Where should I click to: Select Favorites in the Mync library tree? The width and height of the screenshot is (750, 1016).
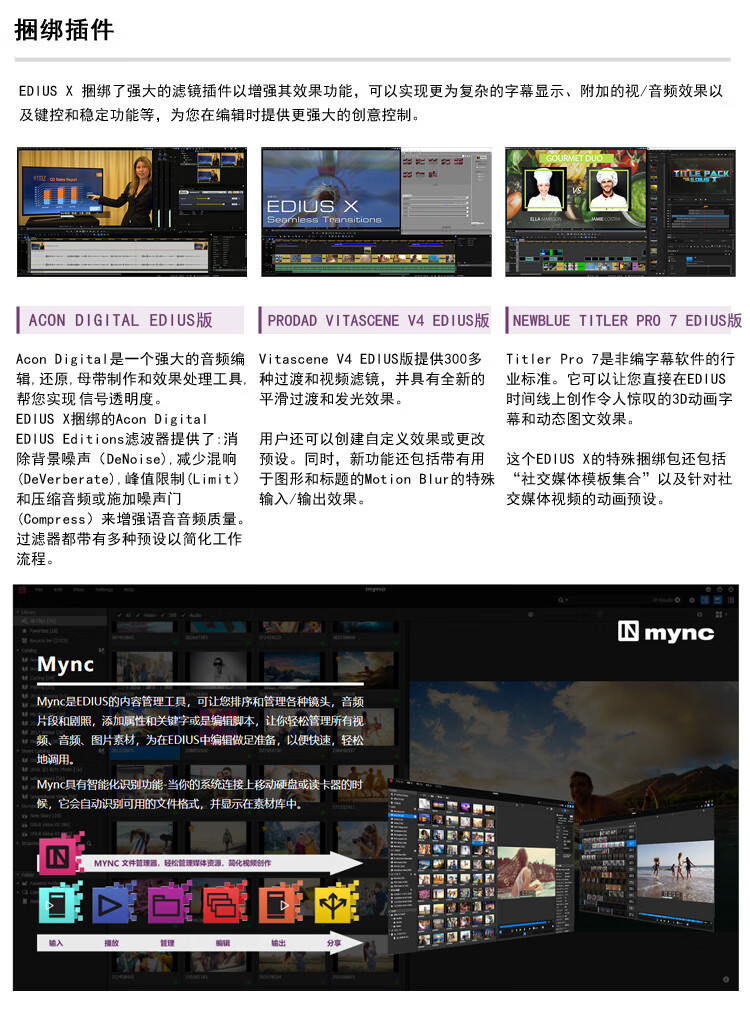(41, 630)
